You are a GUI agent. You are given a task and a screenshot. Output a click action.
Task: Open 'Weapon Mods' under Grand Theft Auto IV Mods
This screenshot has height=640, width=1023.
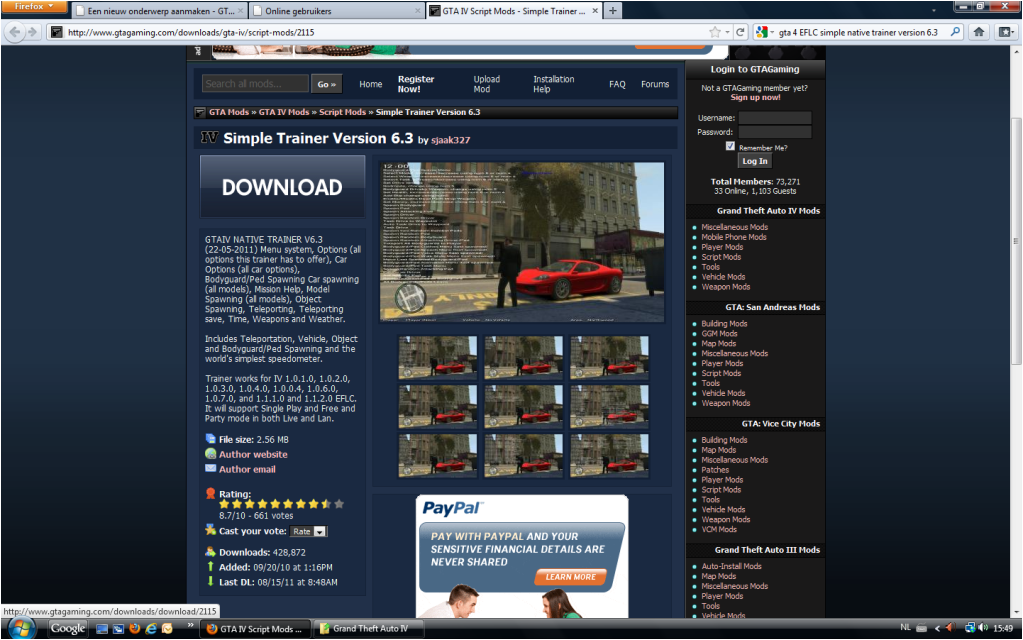(x=725, y=287)
